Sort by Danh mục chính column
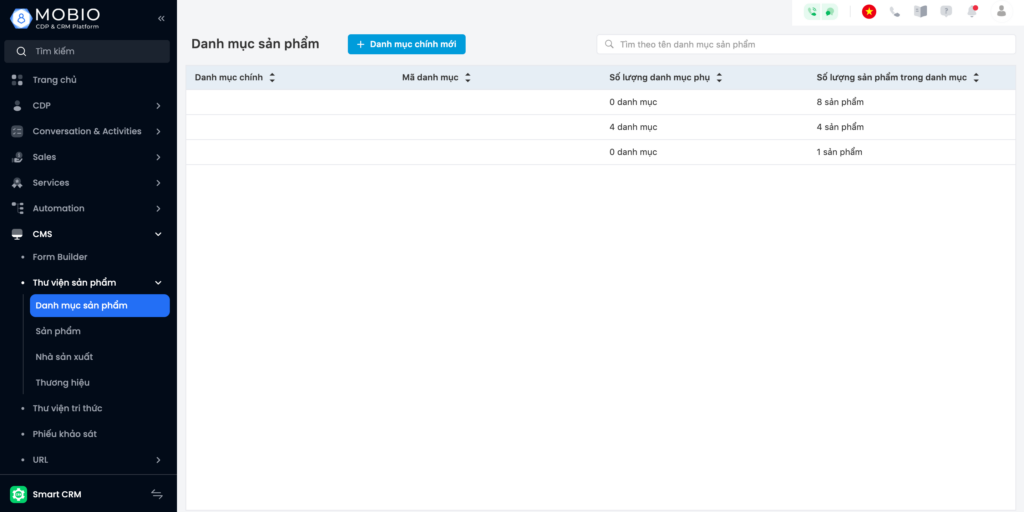 coord(272,78)
